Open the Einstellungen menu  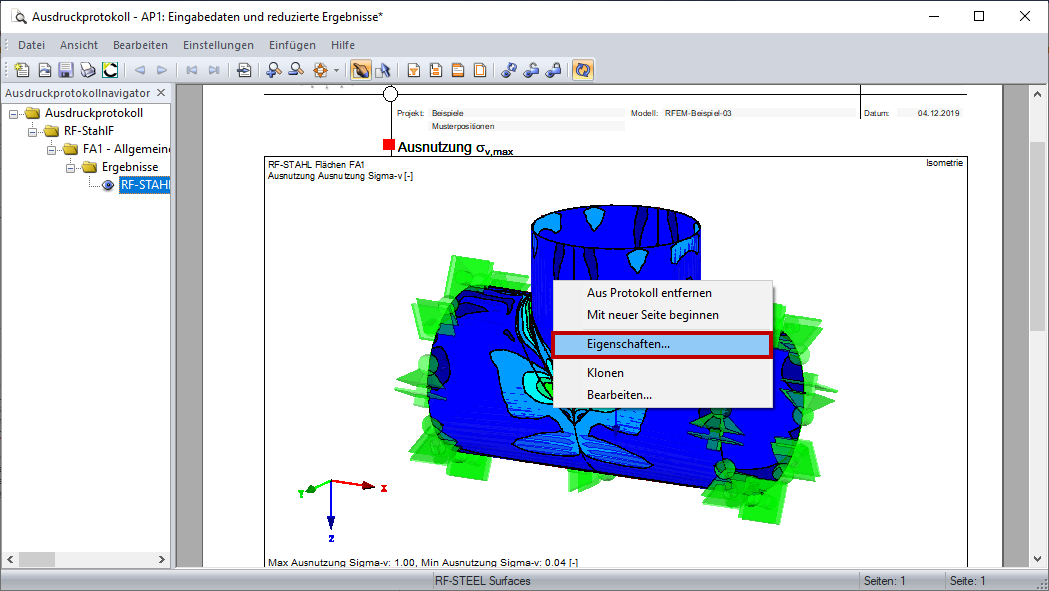tap(218, 45)
